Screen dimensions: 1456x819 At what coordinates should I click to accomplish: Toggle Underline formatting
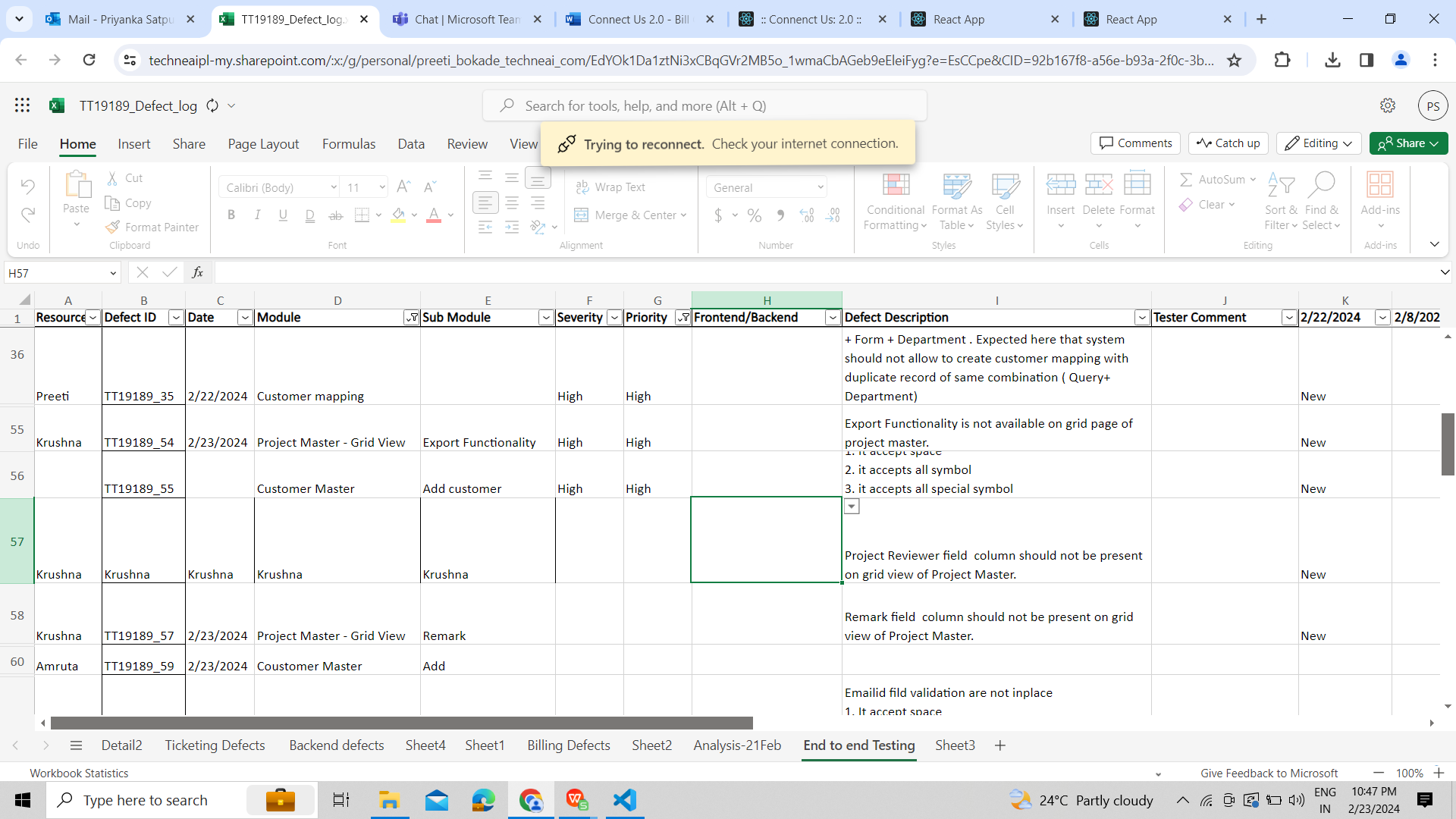283,215
